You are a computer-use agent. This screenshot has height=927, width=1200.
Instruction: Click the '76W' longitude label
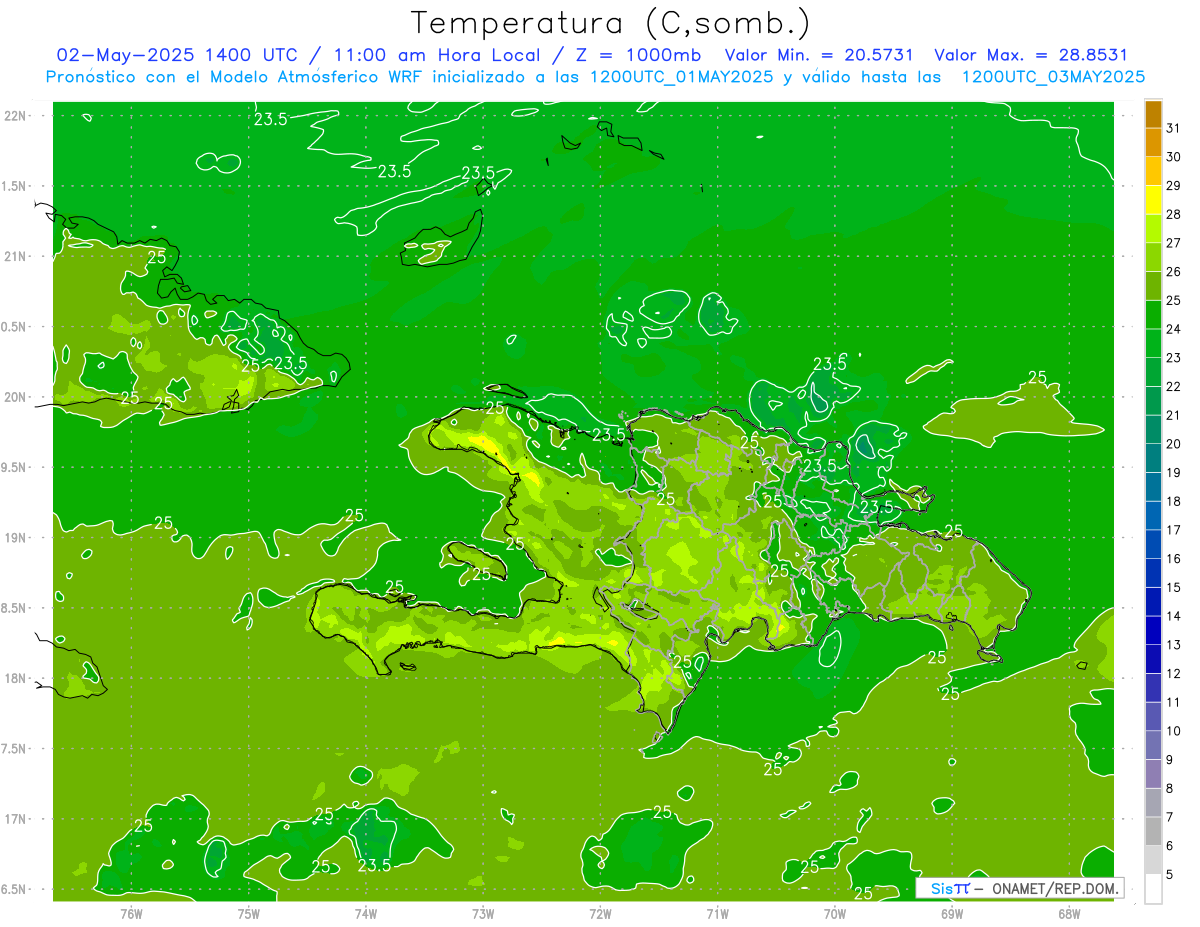click(131, 913)
